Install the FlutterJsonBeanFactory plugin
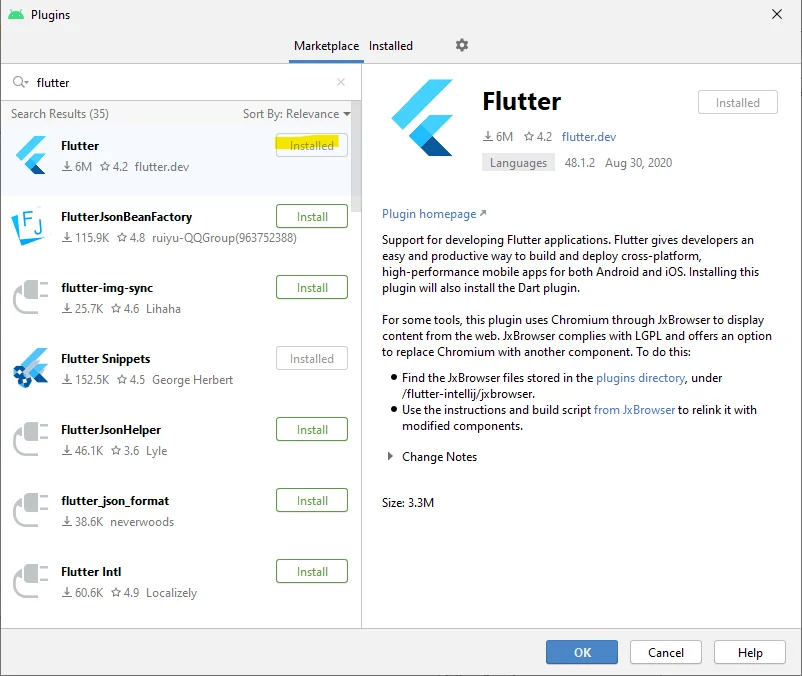The width and height of the screenshot is (802, 676). 312,216
